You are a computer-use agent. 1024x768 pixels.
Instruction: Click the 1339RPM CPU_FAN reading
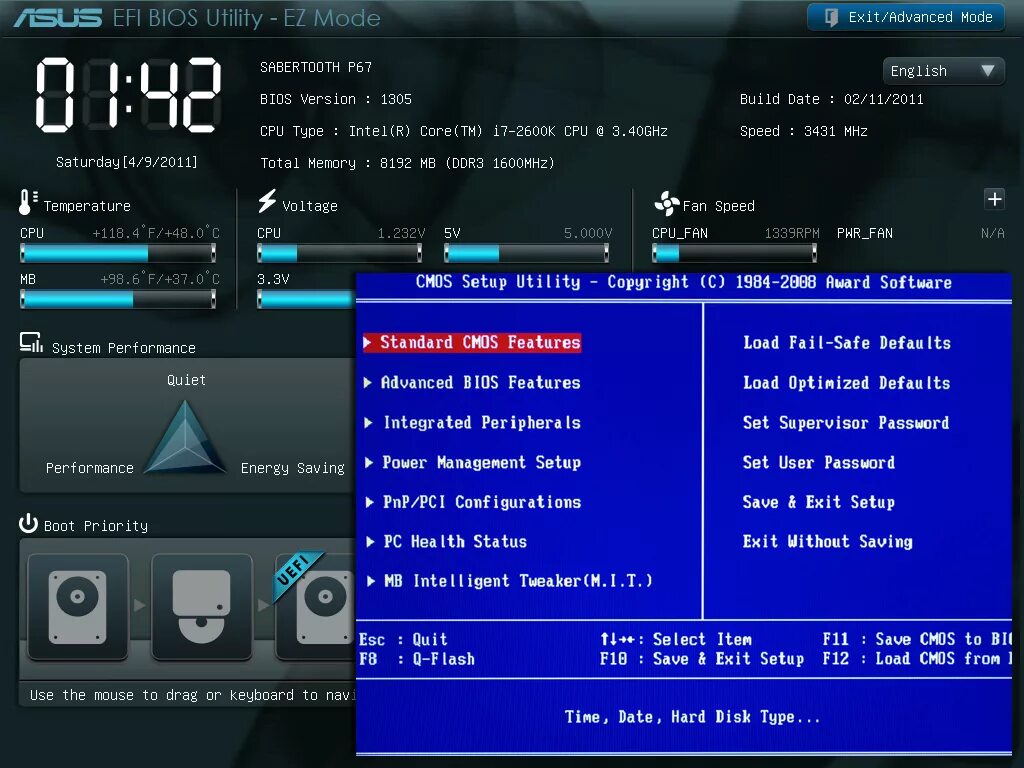pos(792,233)
